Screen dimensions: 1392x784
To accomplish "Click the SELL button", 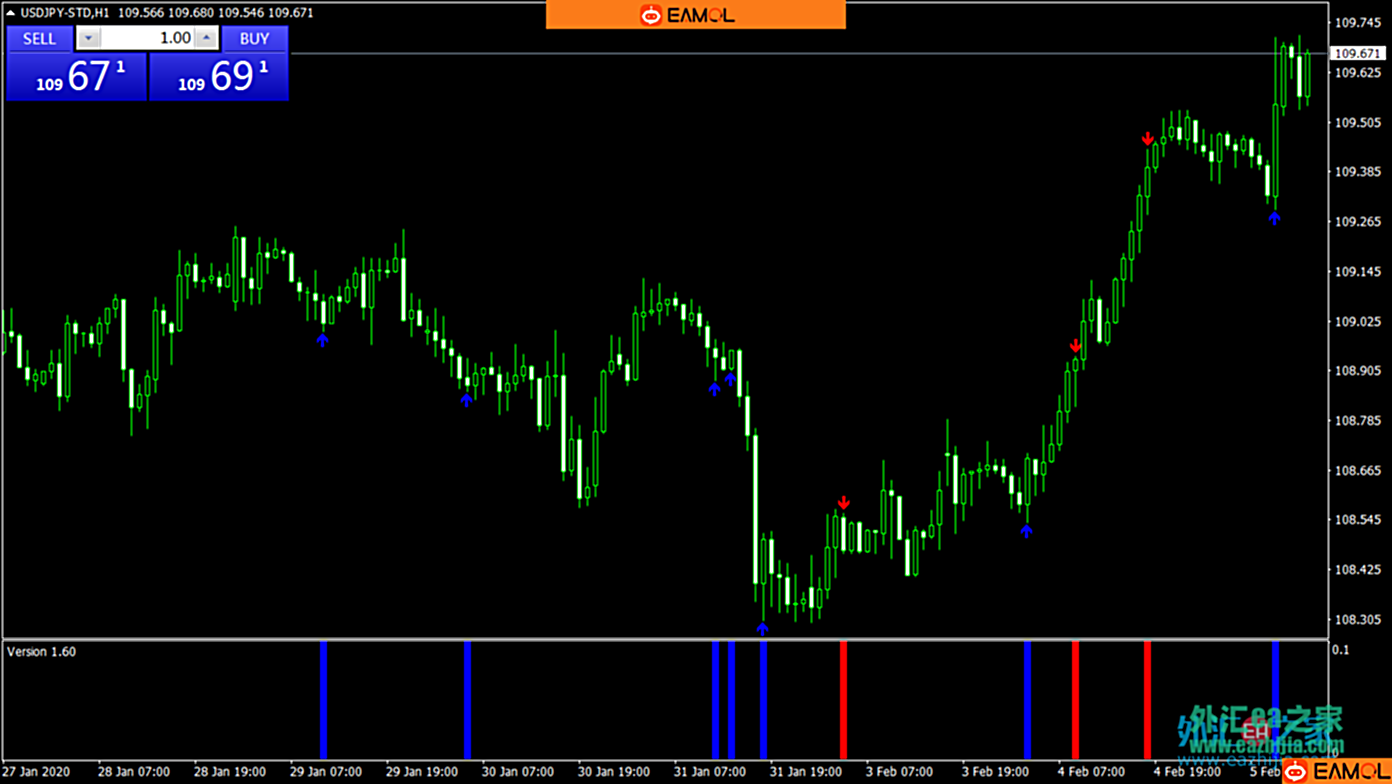I will pos(39,39).
